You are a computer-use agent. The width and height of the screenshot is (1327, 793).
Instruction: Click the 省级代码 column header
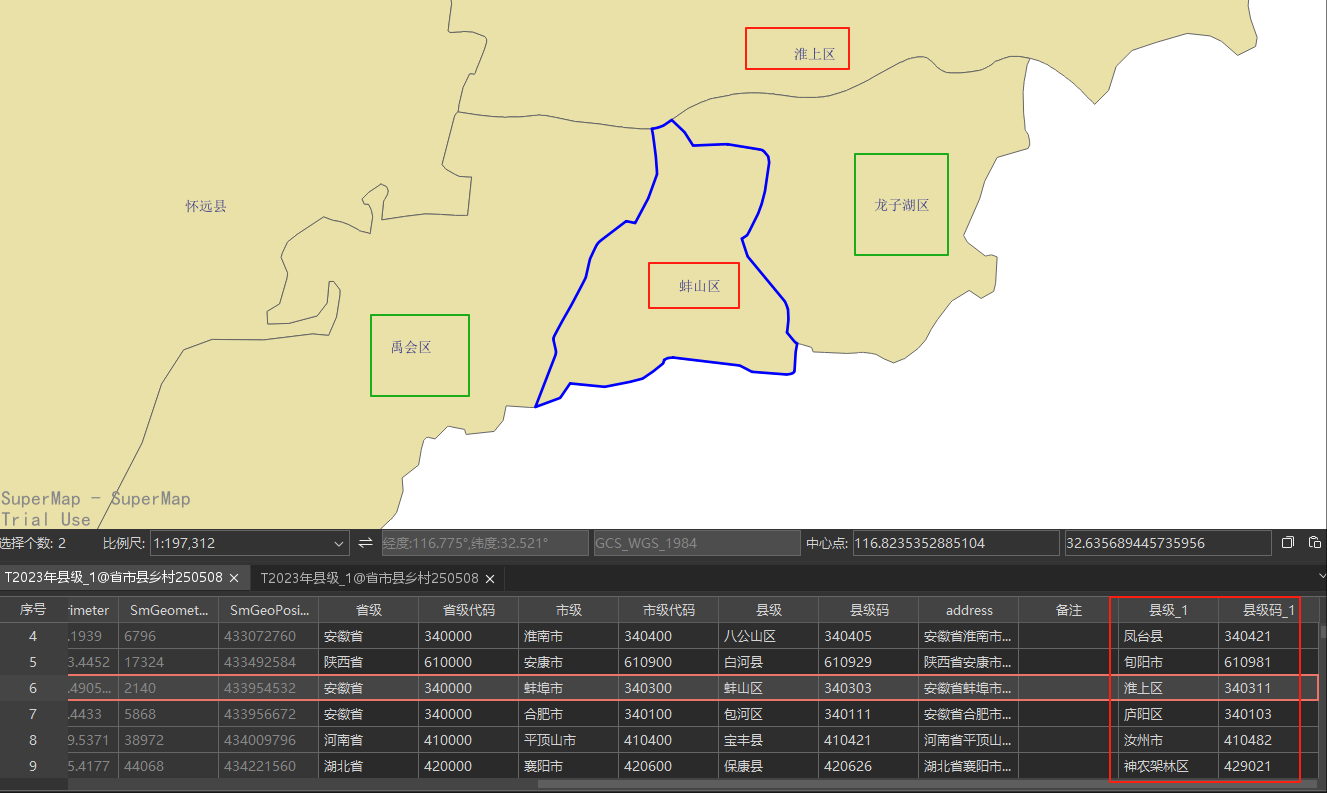468,610
